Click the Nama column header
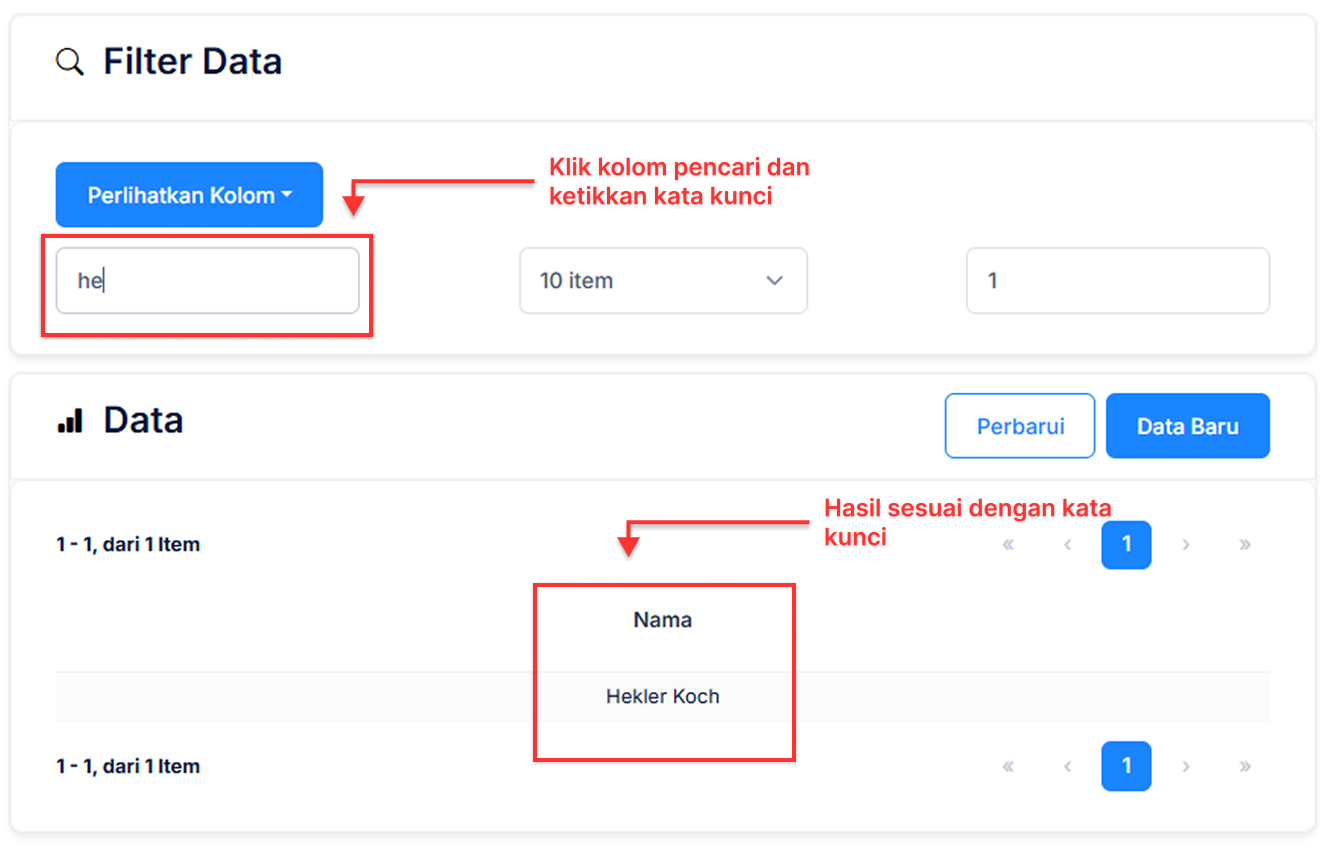 tap(663, 620)
